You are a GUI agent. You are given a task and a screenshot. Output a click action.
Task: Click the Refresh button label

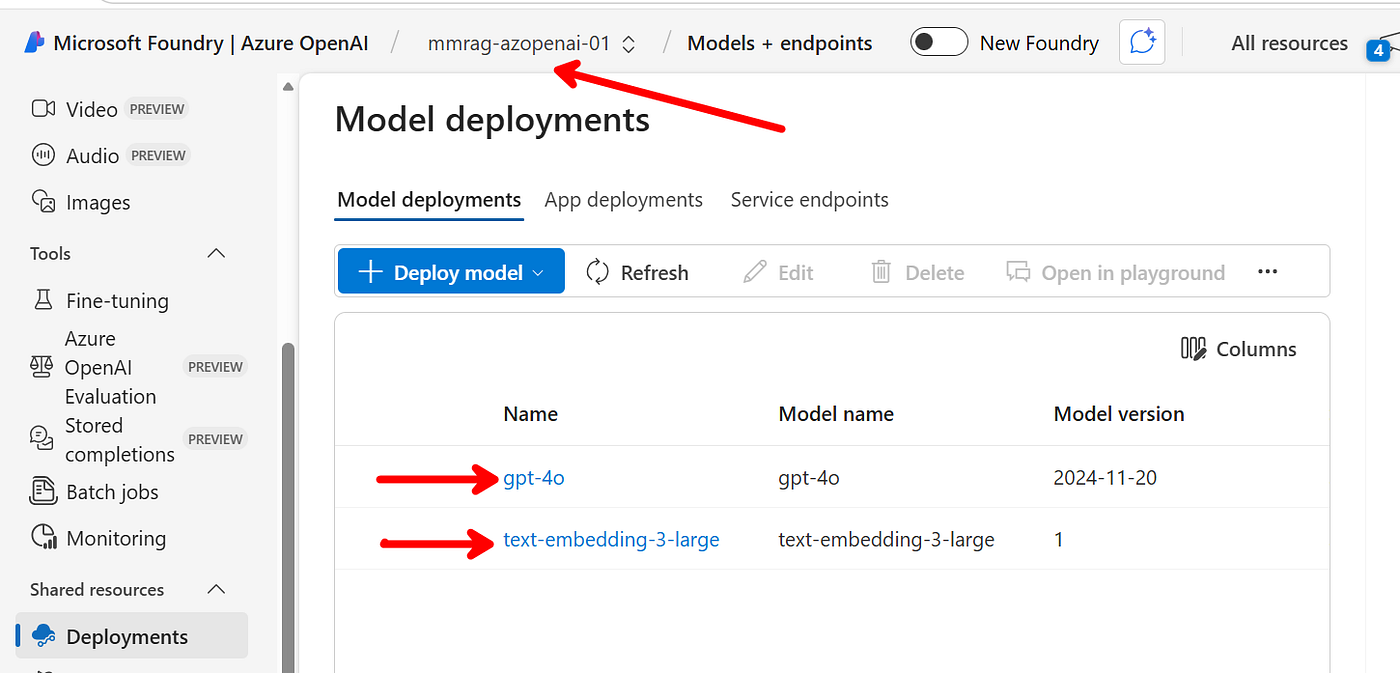click(x=655, y=273)
